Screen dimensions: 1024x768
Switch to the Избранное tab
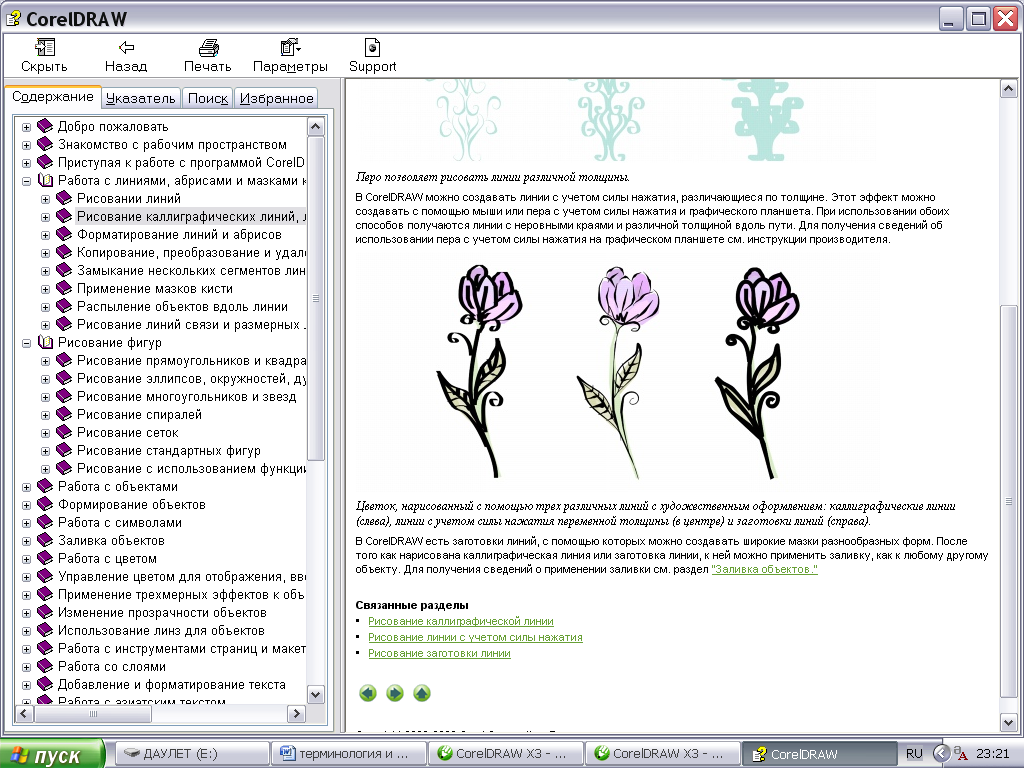[276, 98]
